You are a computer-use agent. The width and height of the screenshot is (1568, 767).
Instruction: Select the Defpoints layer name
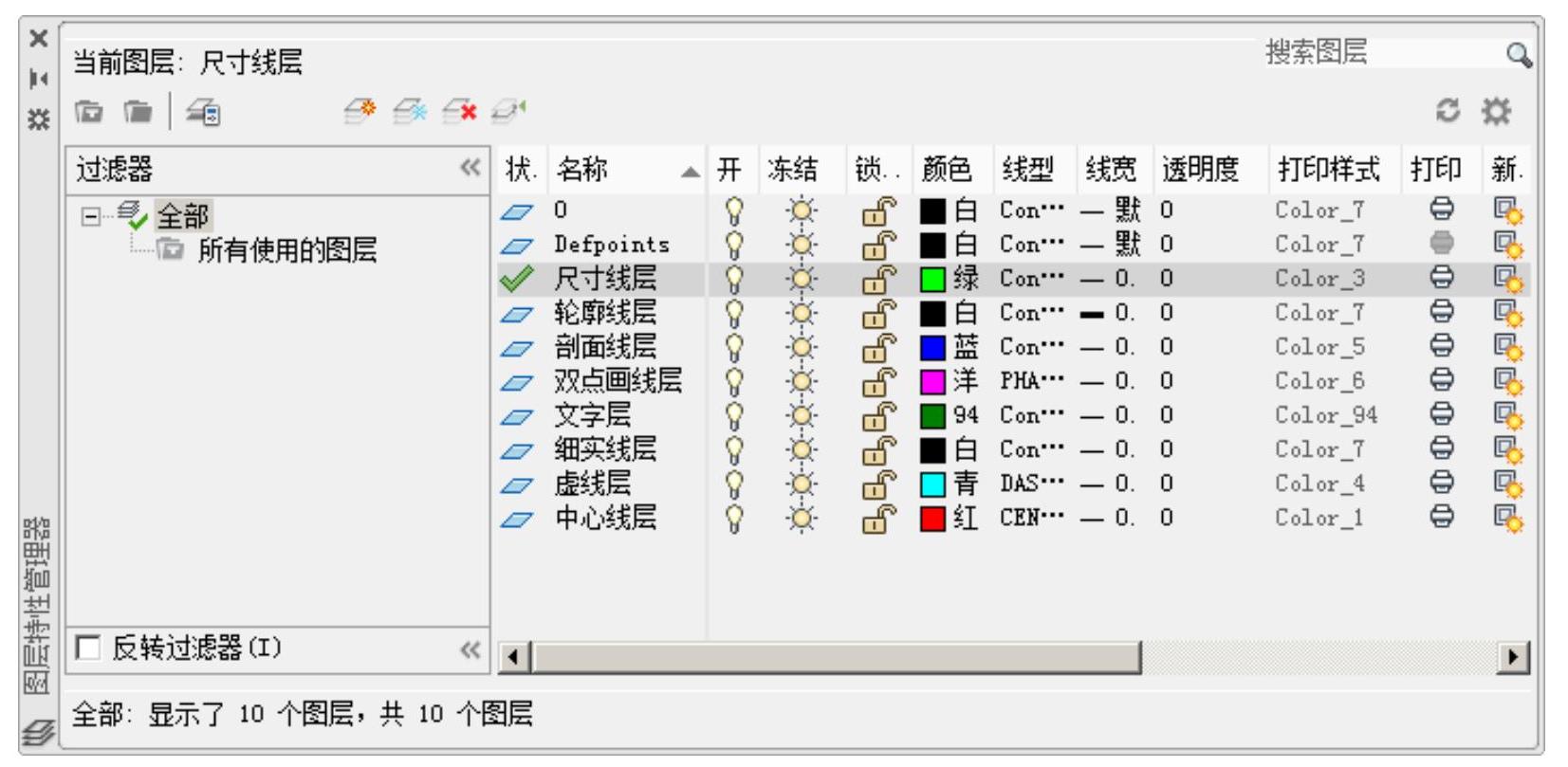tap(612, 244)
